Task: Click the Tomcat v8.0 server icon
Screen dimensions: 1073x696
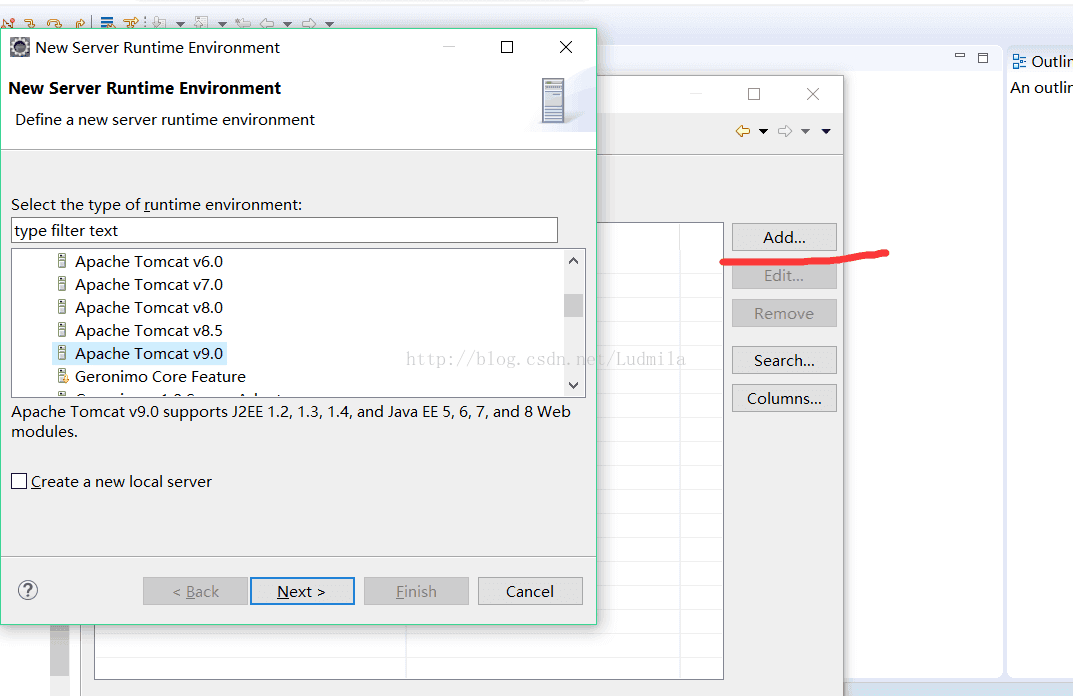Action: point(62,307)
